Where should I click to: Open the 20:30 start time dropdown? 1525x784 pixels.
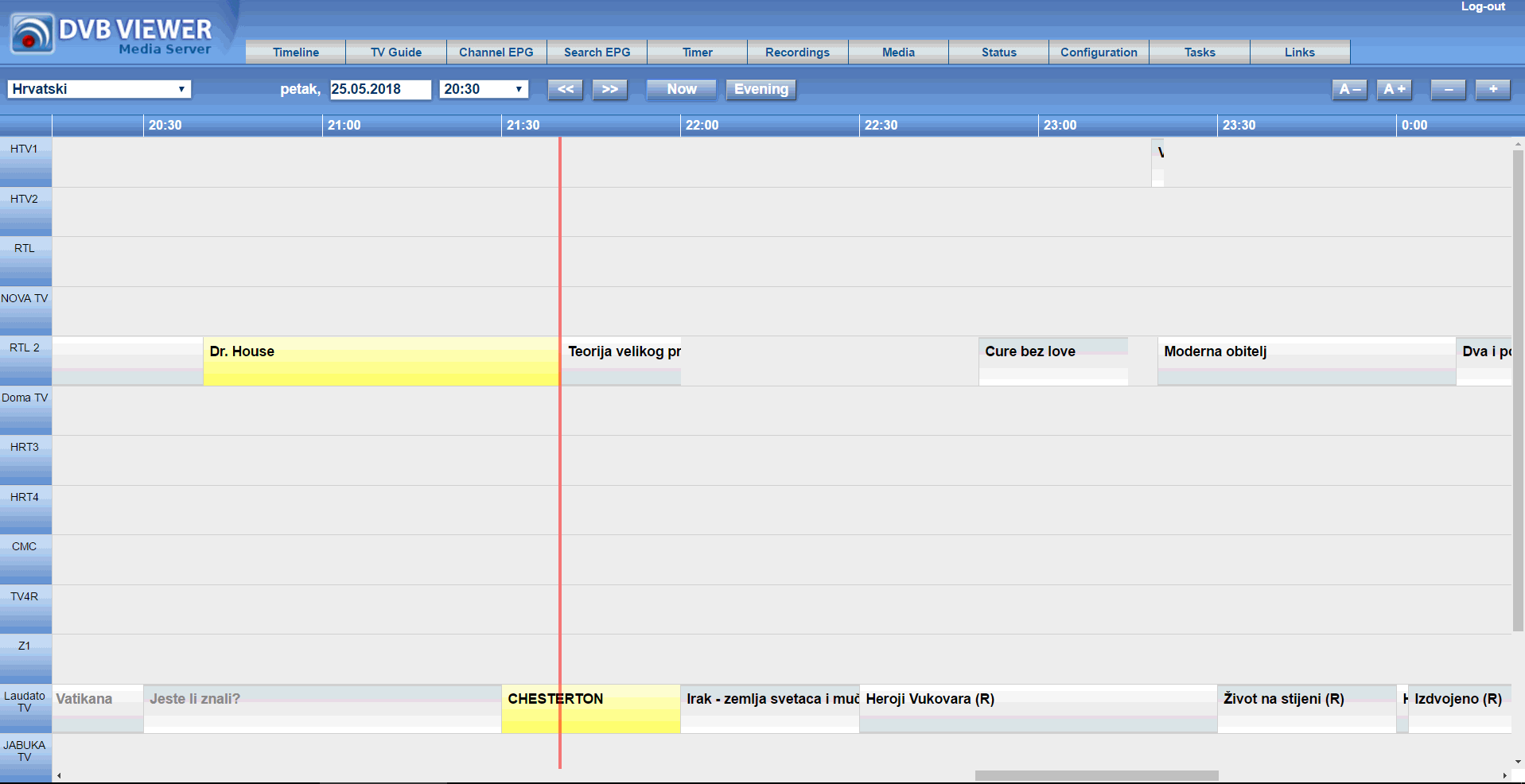pyautogui.click(x=484, y=89)
